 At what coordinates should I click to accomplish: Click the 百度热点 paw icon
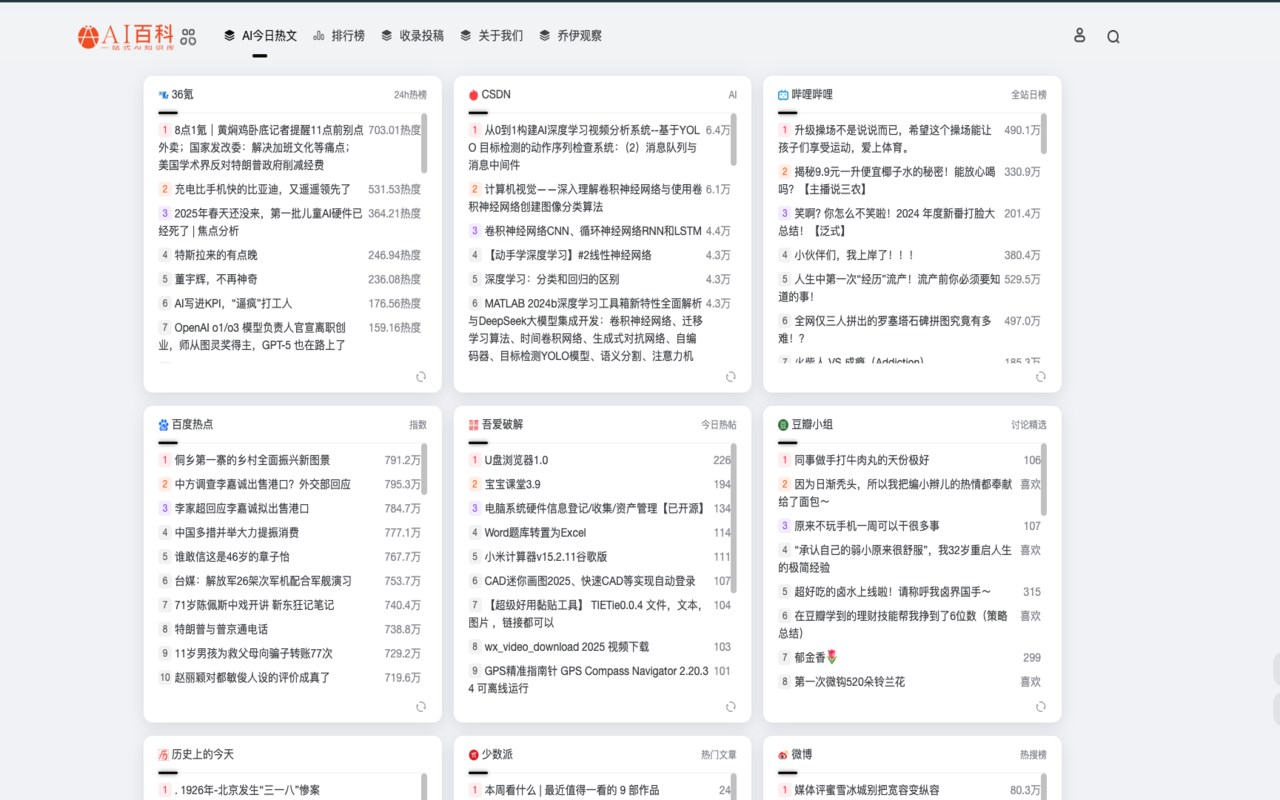point(163,425)
